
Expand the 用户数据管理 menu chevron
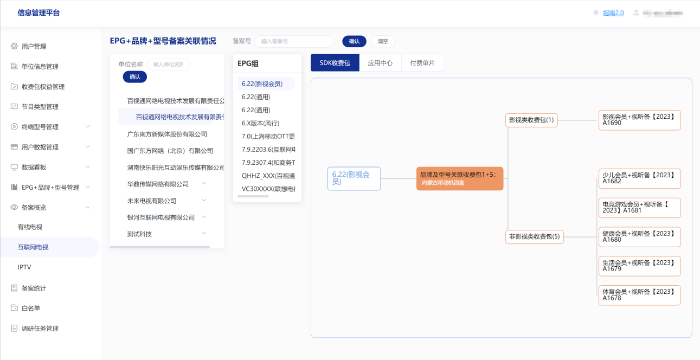pos(88,147)
